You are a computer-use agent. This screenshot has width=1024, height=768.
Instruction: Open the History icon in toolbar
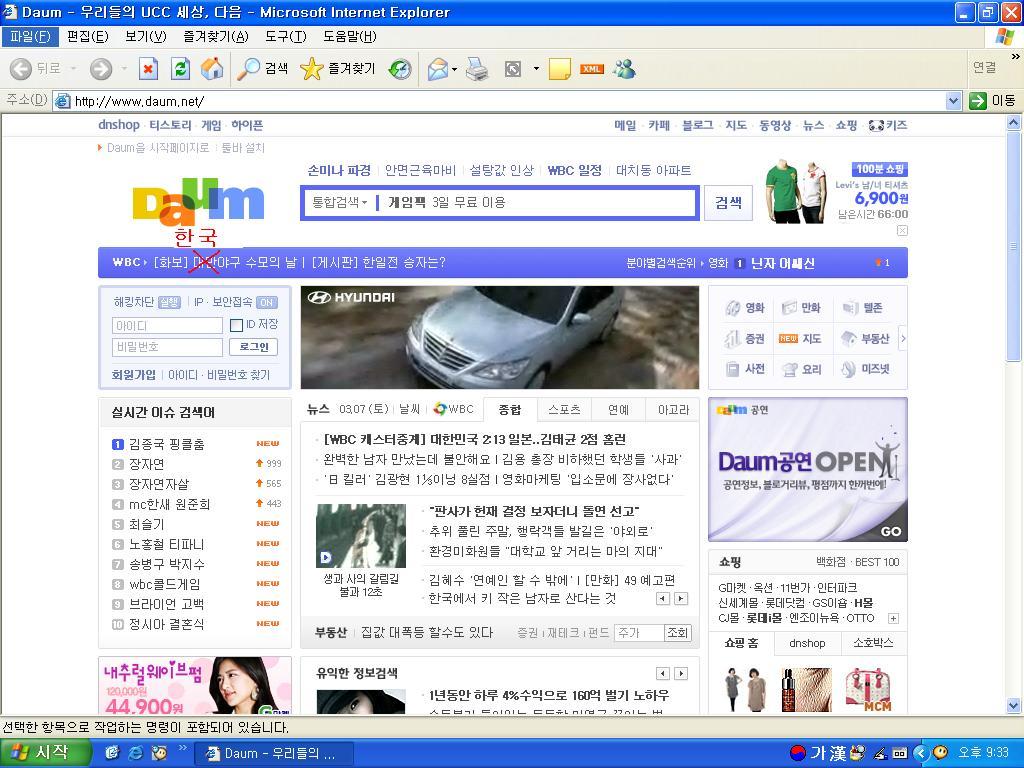click(400, 69)
